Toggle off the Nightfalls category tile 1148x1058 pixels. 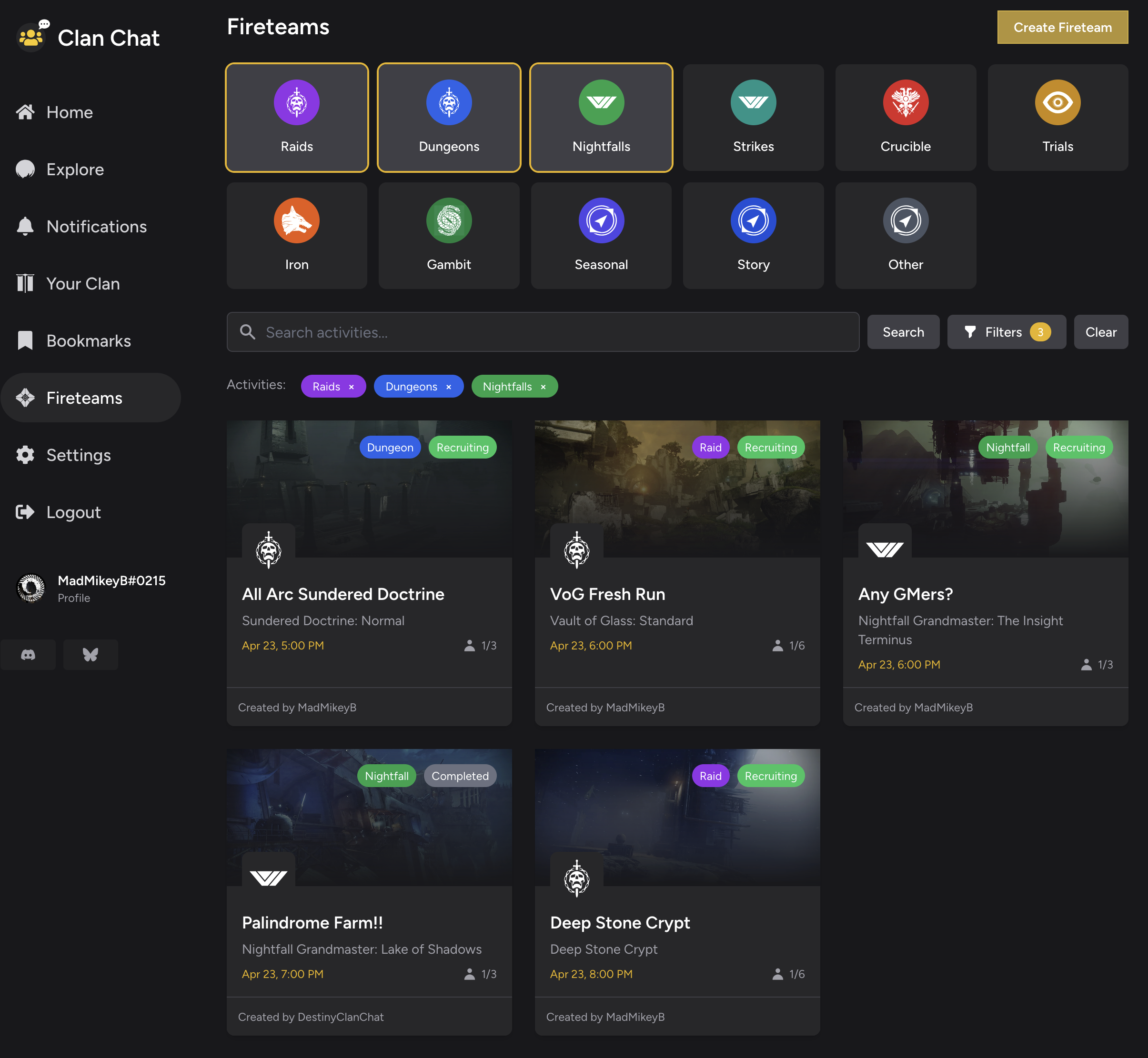click(x=601, y=117)
